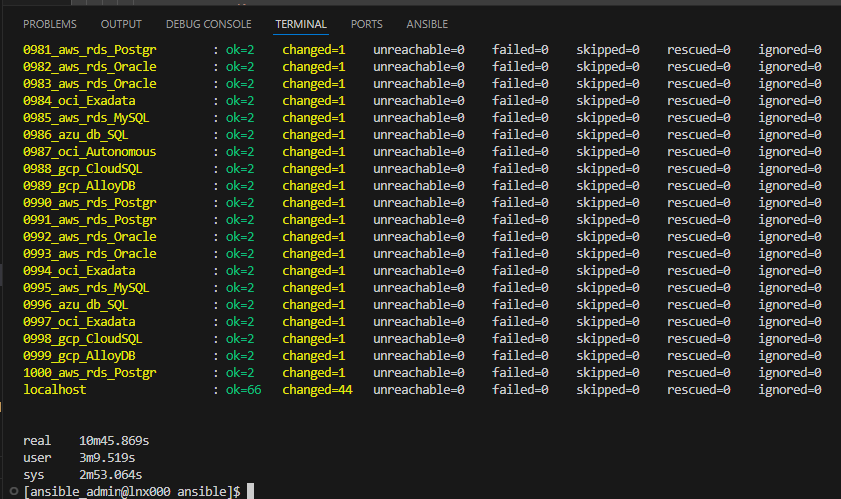
Task: Select the TERMINAL tab
Action: (301, 24)
